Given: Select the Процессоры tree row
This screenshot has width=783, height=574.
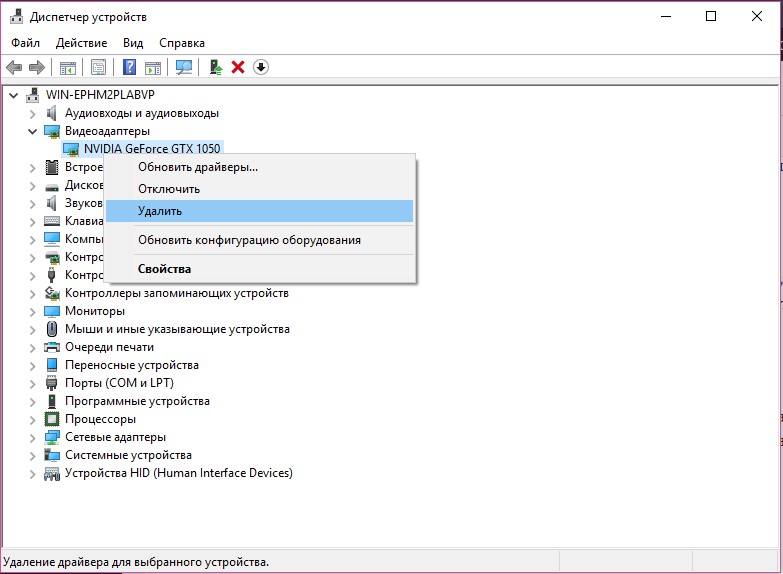Looking at the screenshot, I should (x=100, y=419).
